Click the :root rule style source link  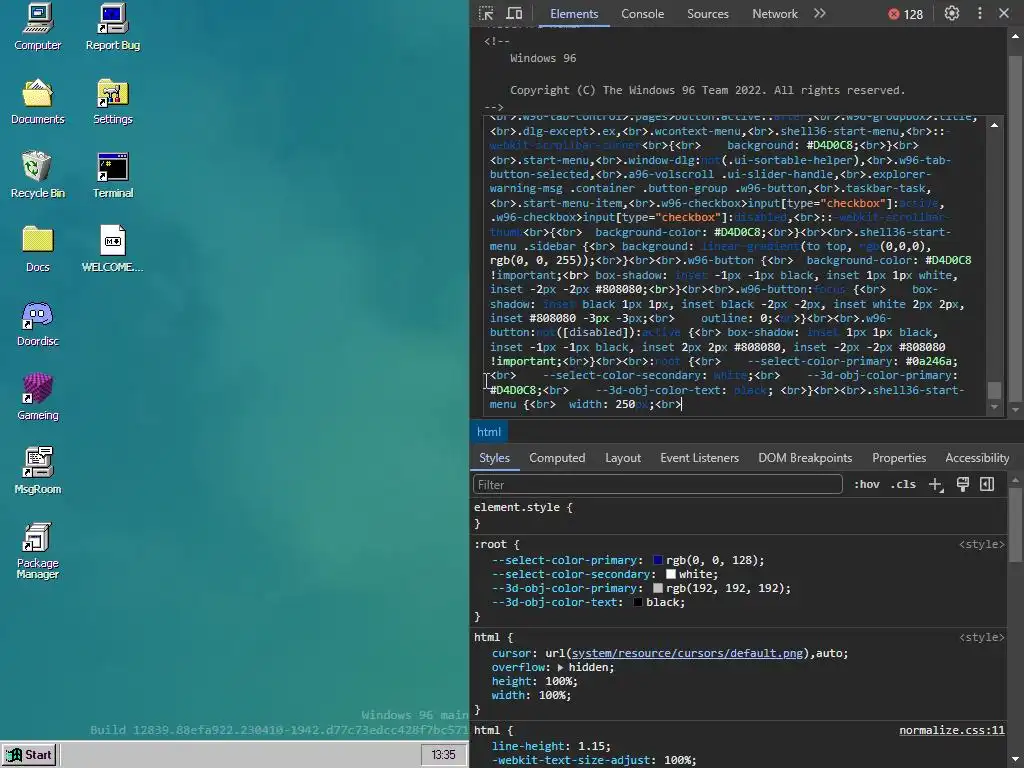(982, 544)
